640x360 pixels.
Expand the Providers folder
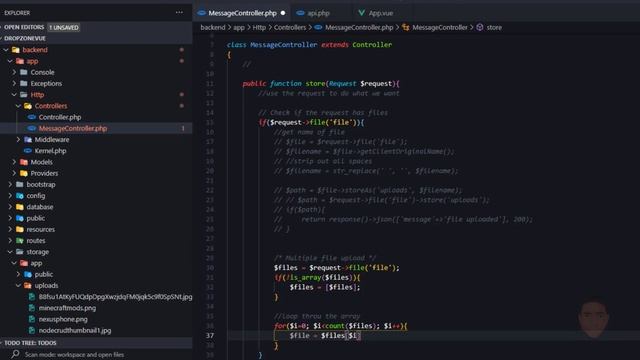pos(14,173)
